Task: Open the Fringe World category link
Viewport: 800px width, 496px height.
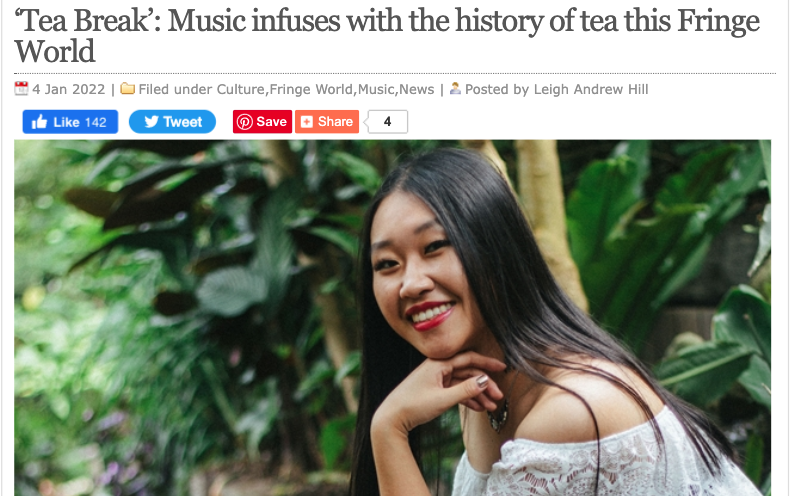Action: (311, 89)
